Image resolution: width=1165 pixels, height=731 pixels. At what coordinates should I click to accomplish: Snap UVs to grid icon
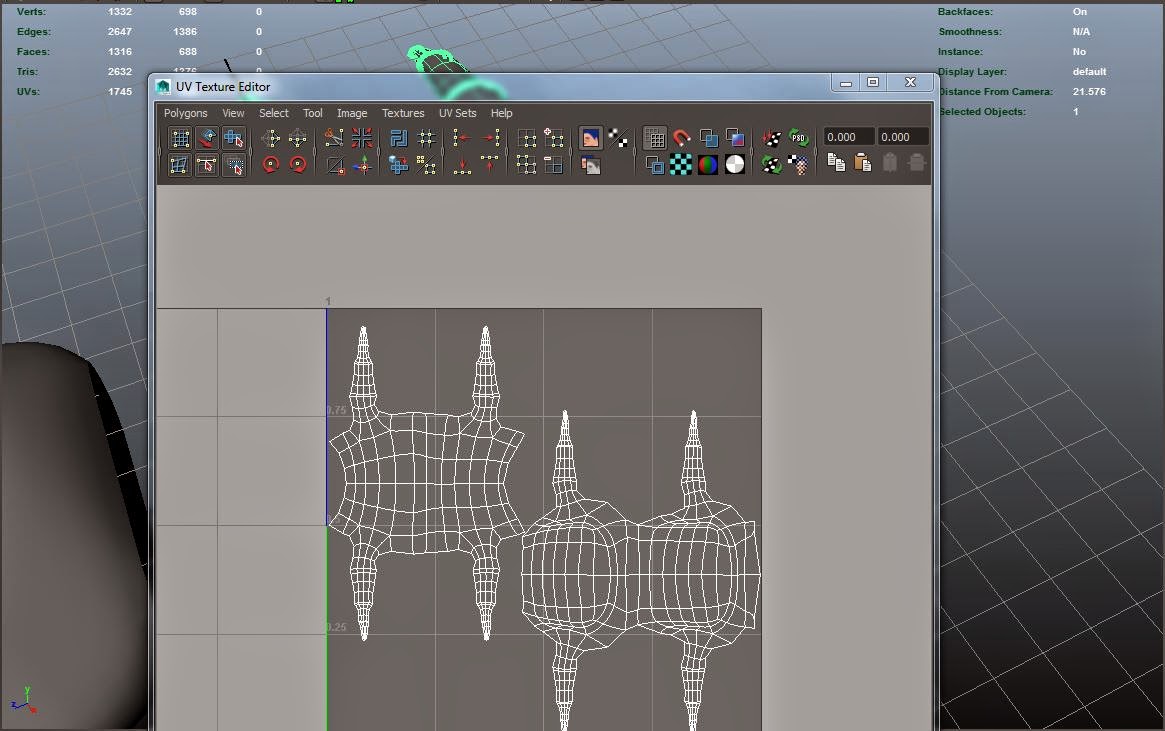point(426,138)
